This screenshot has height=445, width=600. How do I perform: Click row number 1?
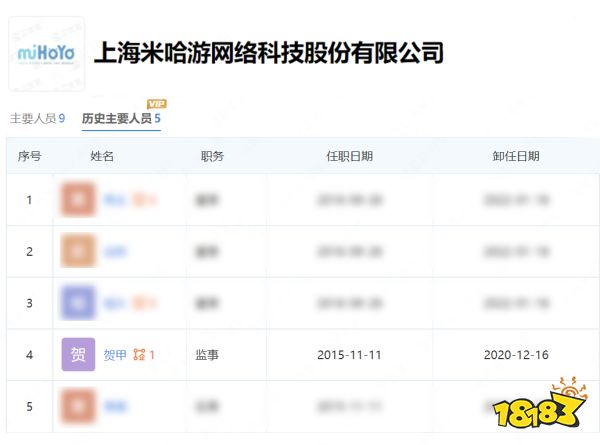(29, 200)
